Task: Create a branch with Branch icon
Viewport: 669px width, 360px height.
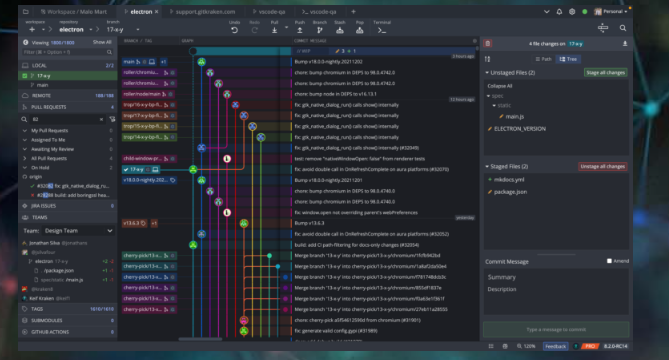Action: pyautogui.click(x=320, y=30)
